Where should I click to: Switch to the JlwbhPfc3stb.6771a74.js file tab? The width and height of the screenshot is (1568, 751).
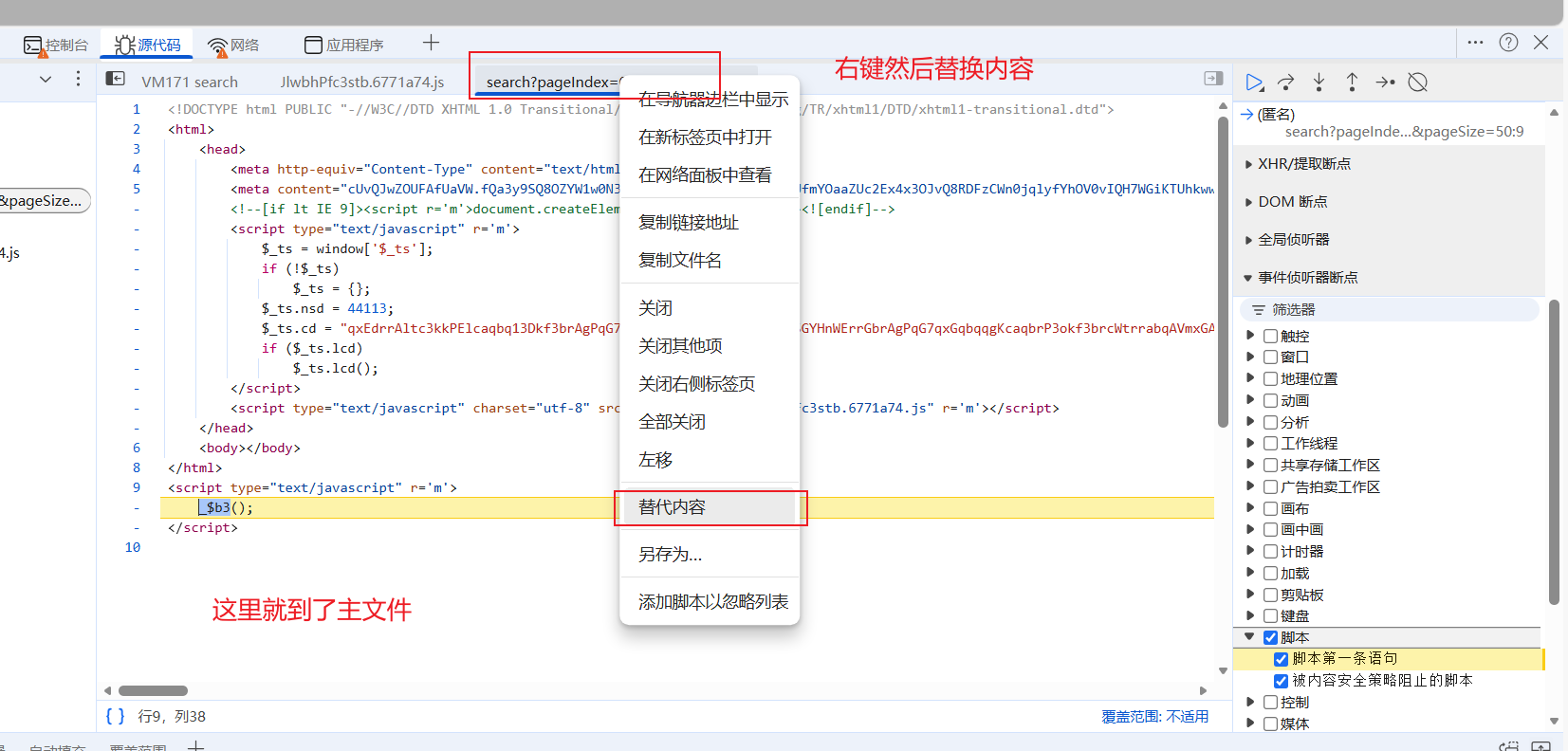tap(362, 82)
